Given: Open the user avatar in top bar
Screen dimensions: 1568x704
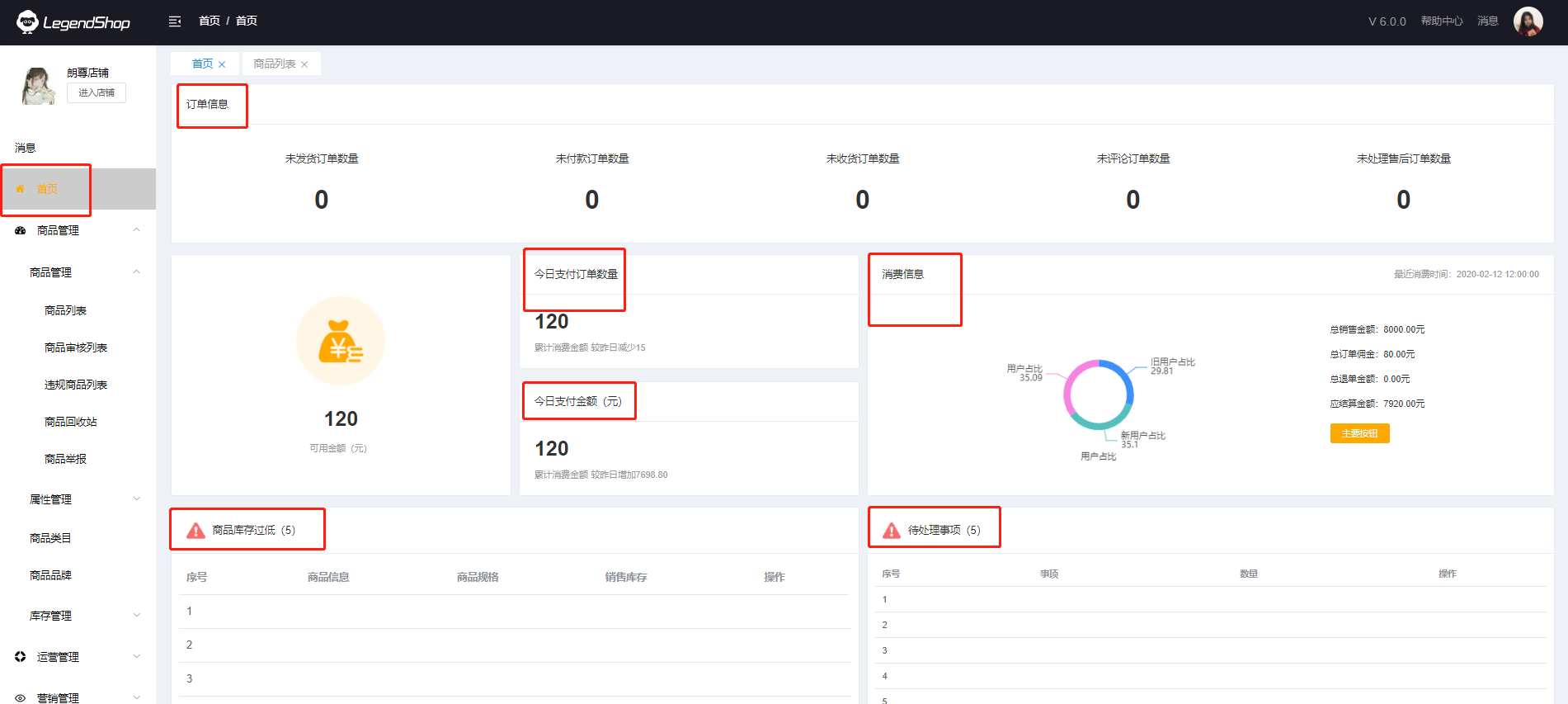Looking at the screenshot, I should click(1528, 21).
